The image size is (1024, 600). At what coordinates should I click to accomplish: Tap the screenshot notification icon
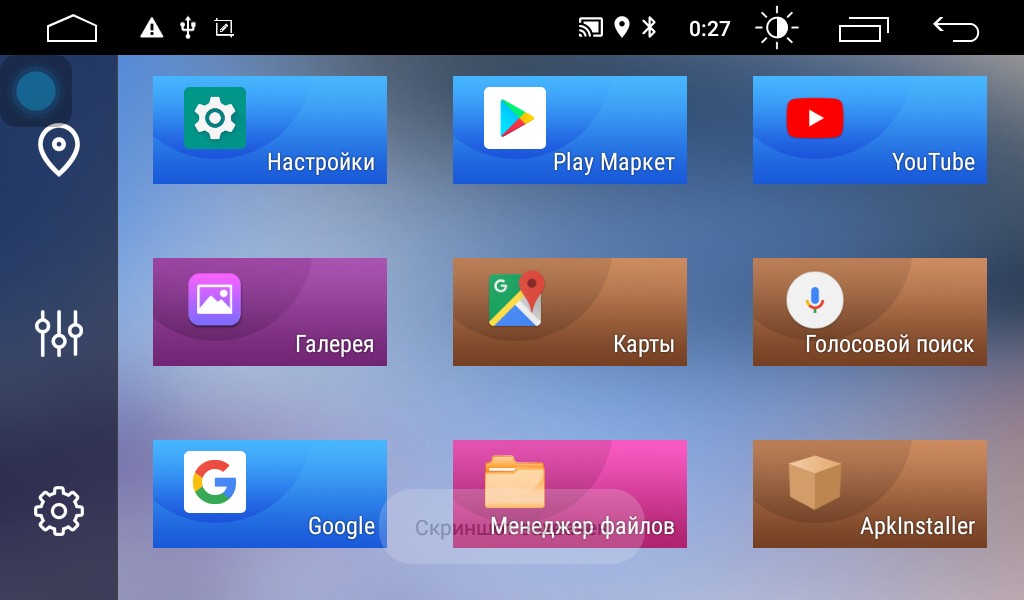(224, 28)
